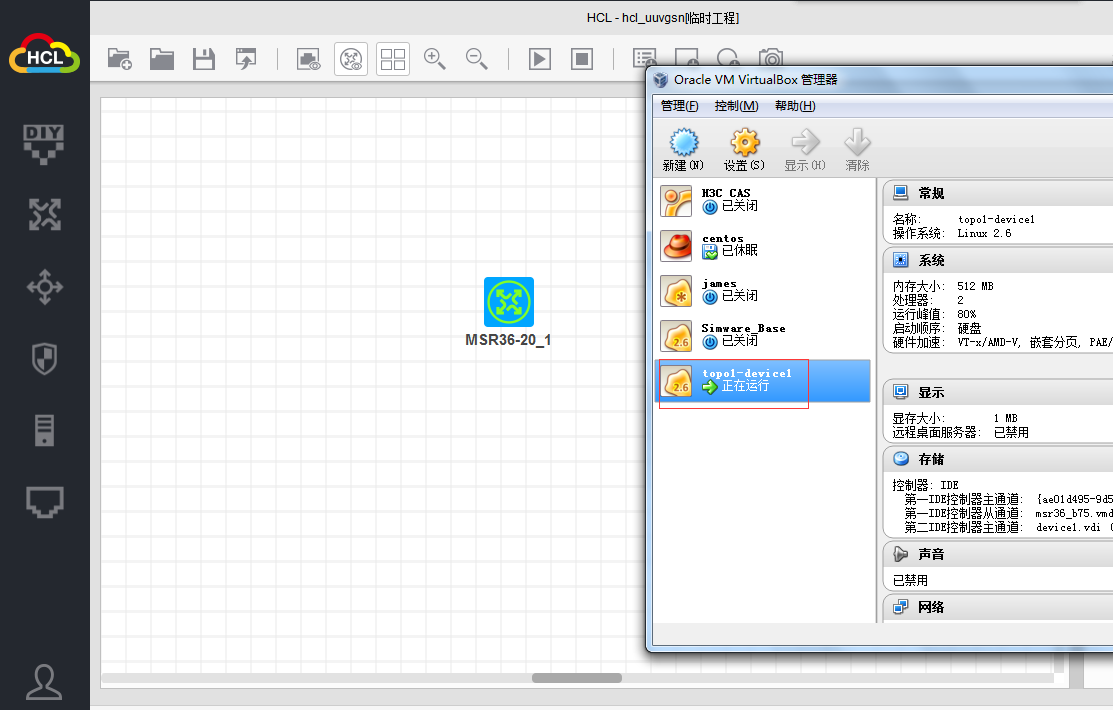
Task: Open the 帮助(H) menu in VirtualBox
Action: [x=795, y=106]
